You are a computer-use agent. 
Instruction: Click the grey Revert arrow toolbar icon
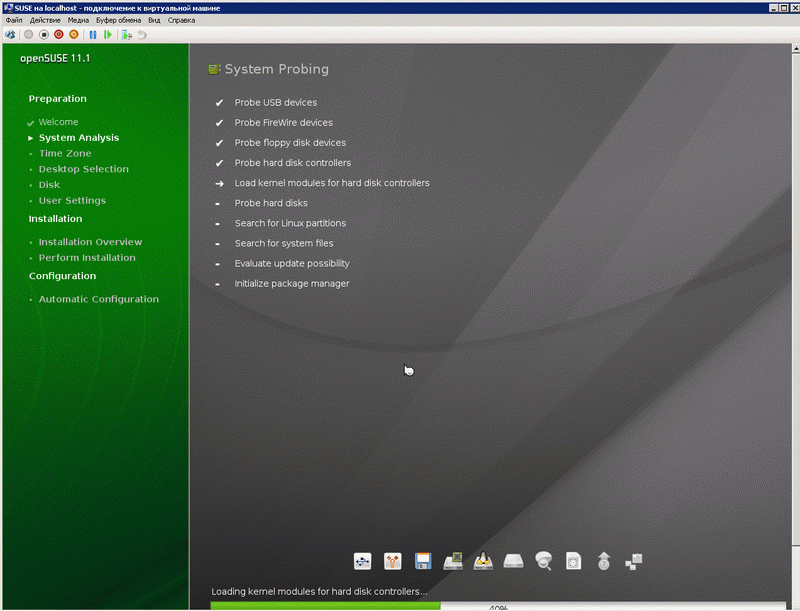tap(142, 34)
